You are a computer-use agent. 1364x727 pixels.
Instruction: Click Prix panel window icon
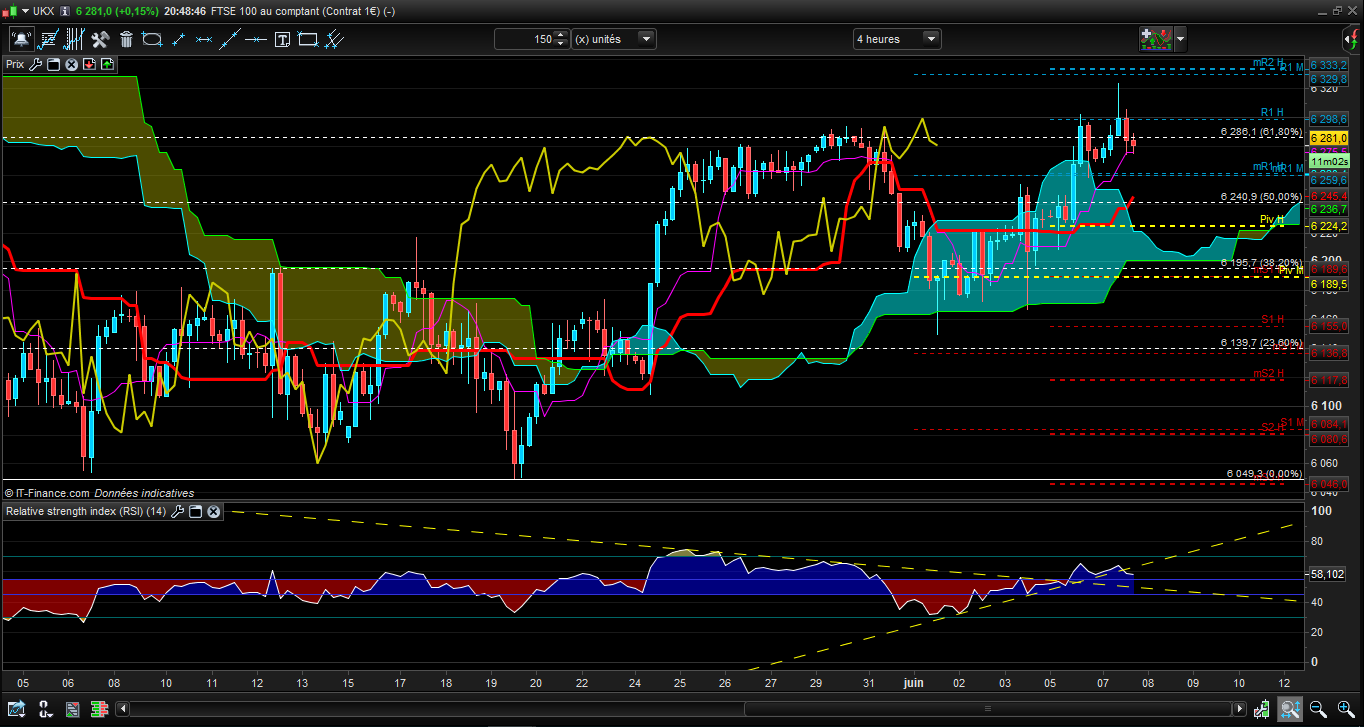coord(54,64)
